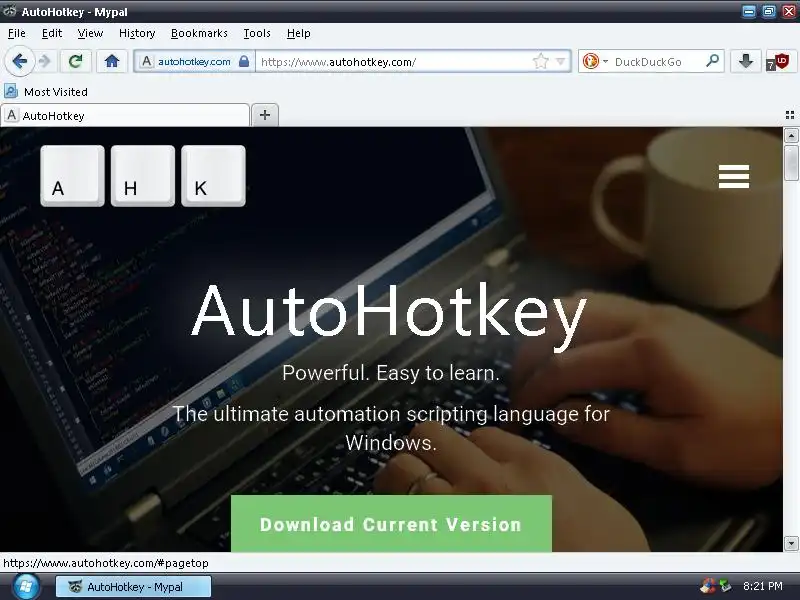Open the Bookmarks menu
The width and height of the screenshot is (800, 600).
199,33
